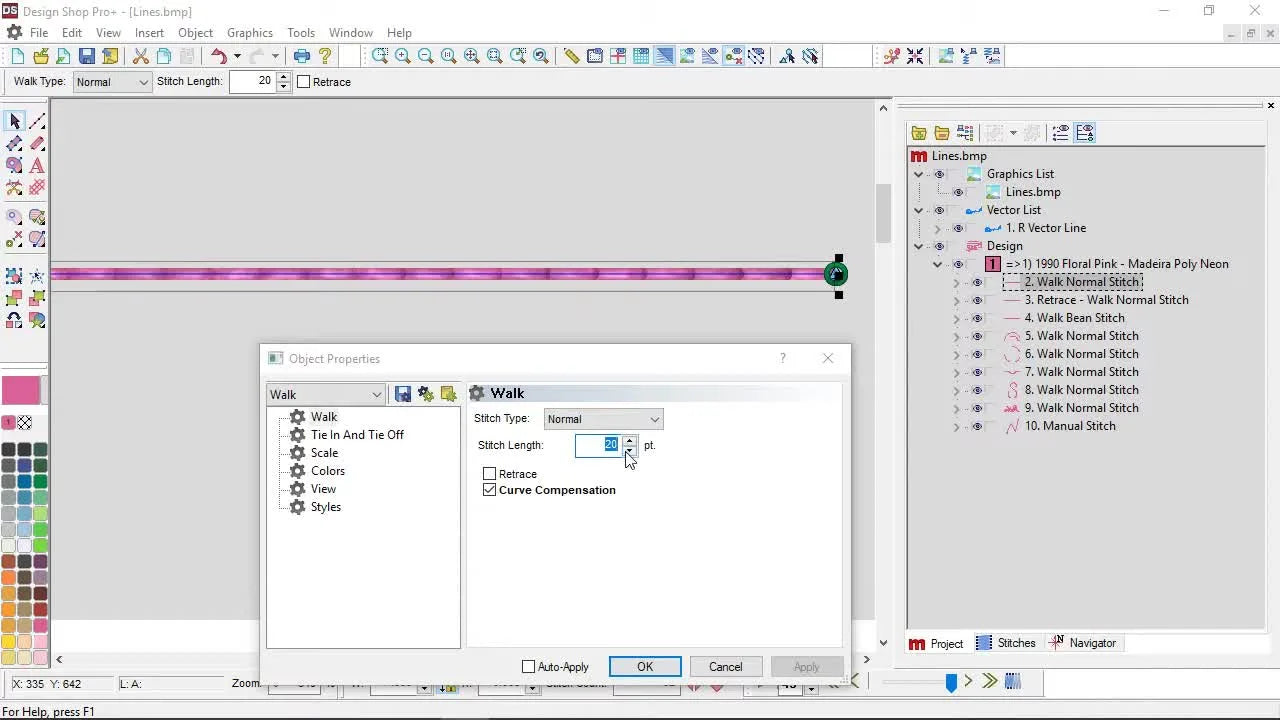1280x720 pixels.
Task: Select the Styles property page
Action: point(326,507)
